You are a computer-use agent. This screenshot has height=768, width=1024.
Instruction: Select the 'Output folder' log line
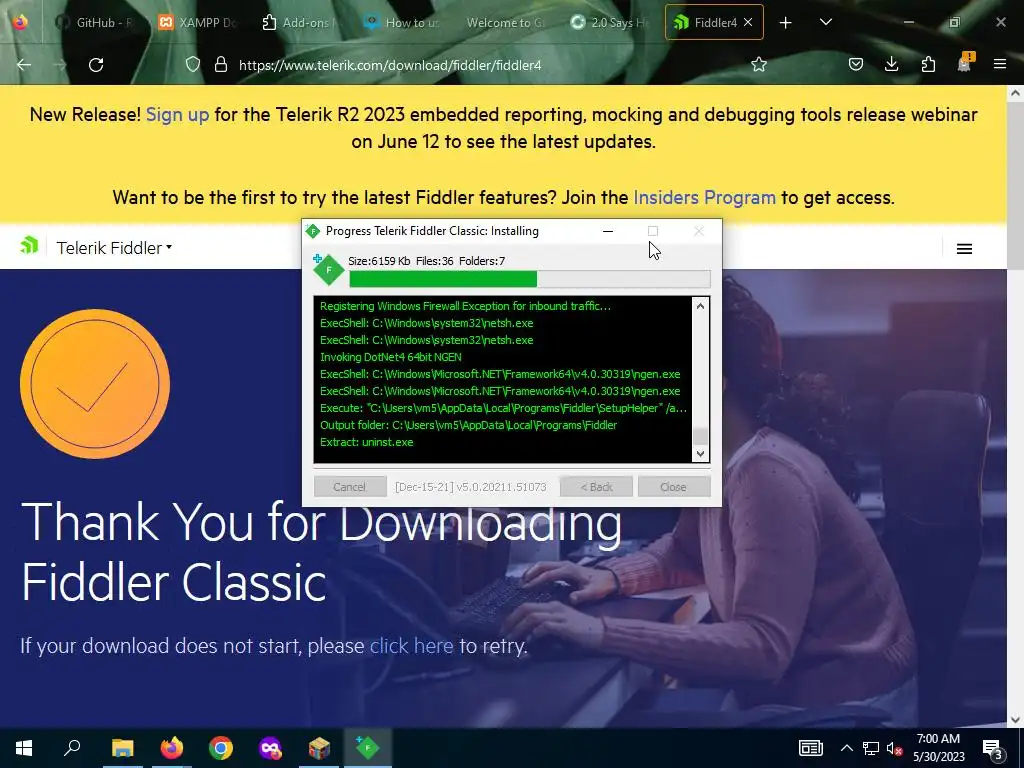[x=468, y=425]
